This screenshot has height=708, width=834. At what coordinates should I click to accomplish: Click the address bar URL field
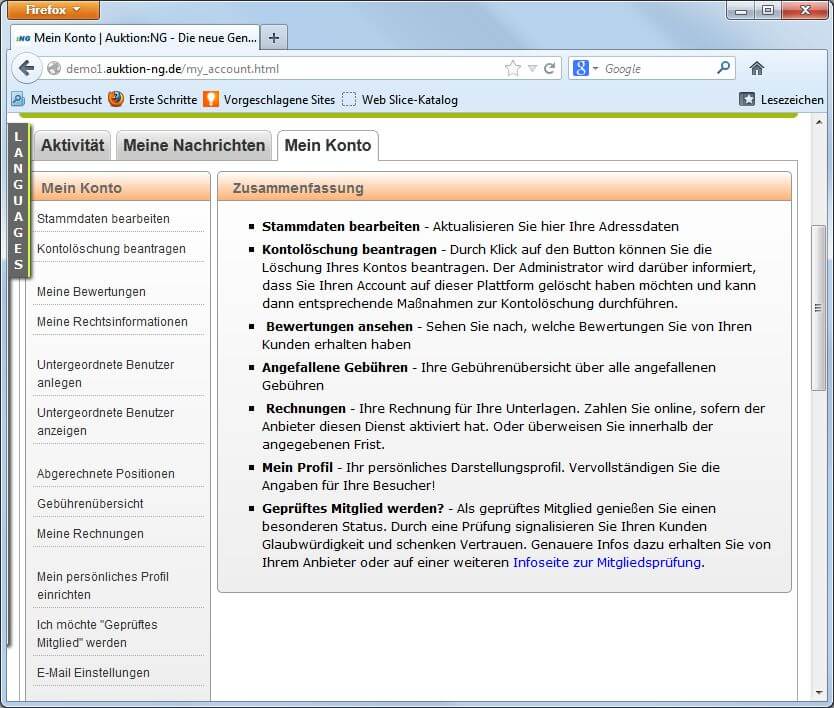click(282, 68)
